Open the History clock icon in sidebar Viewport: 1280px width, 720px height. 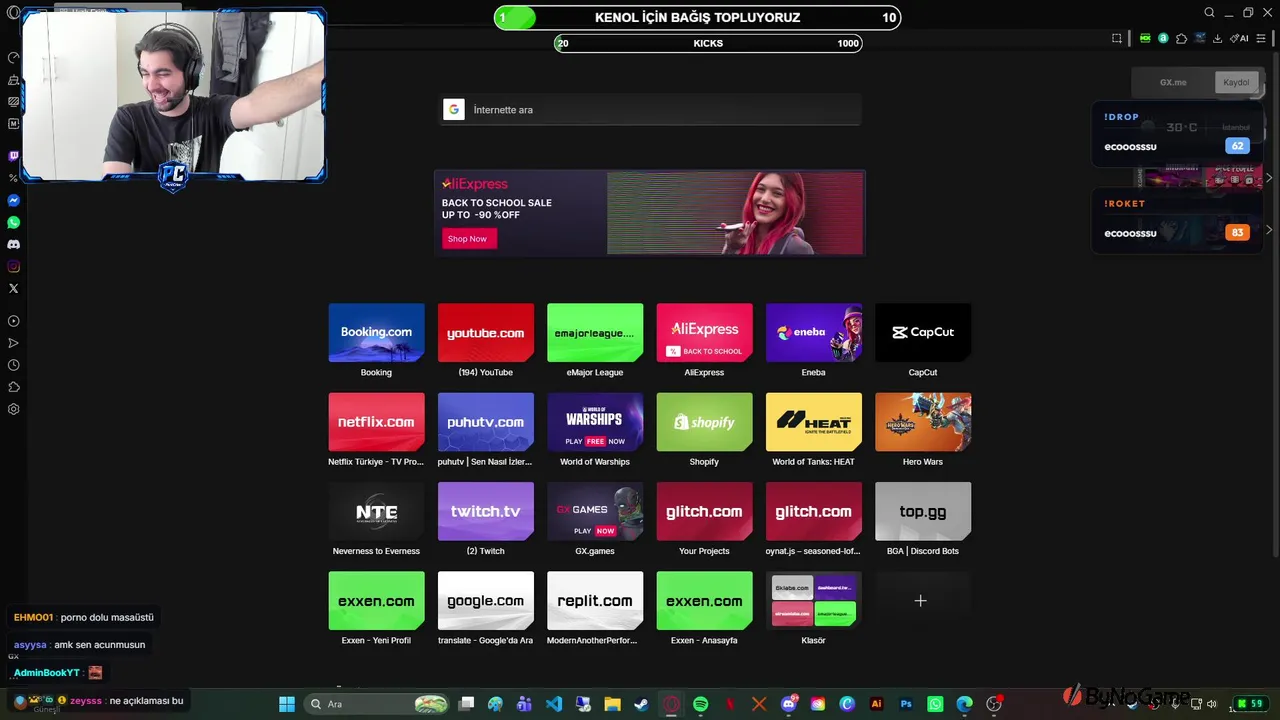tap(13, 365)
